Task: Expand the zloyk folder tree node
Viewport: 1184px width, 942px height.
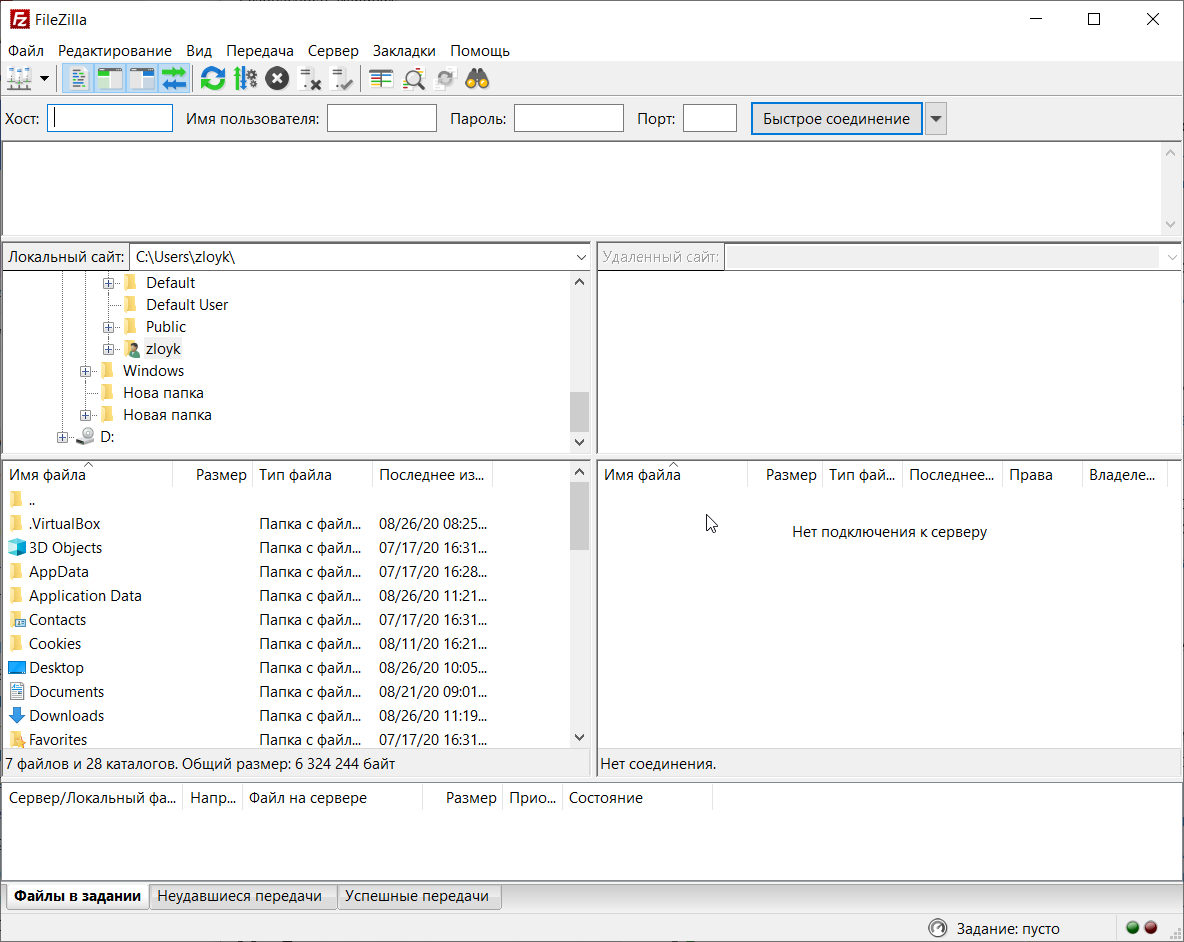Action: (x=109, y=349)
